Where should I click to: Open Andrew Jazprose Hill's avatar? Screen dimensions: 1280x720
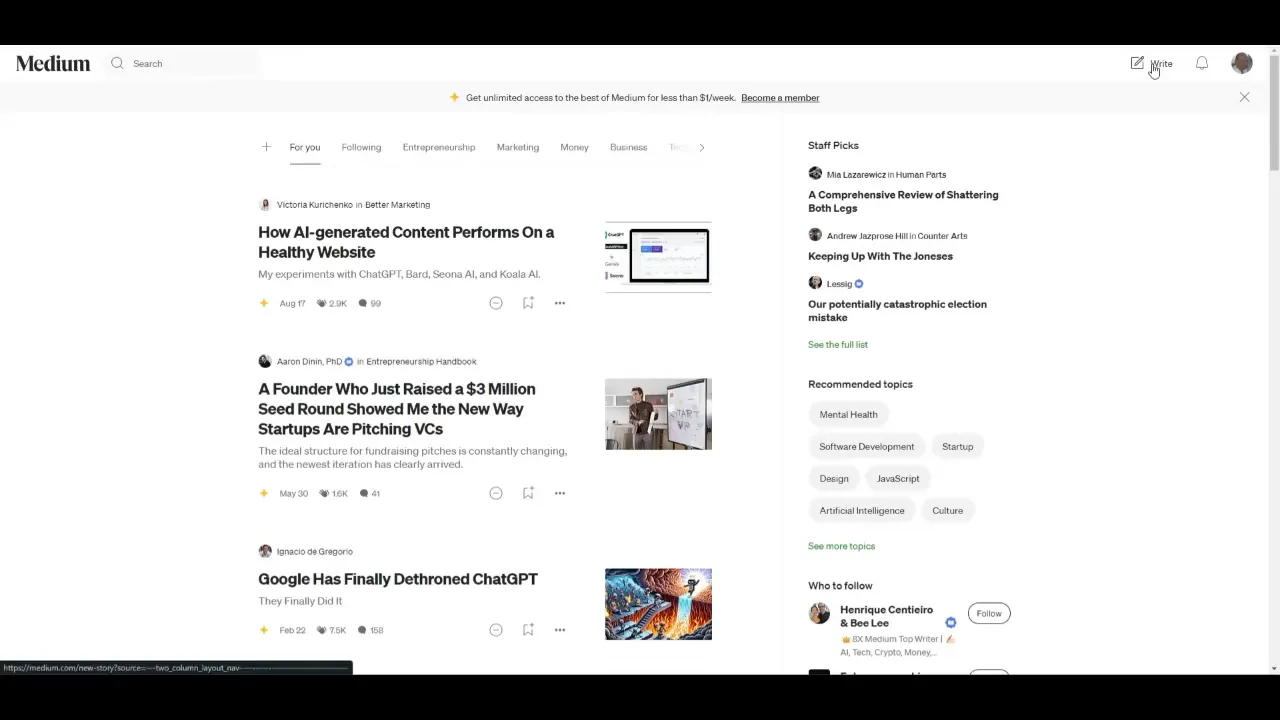(815, 235)
